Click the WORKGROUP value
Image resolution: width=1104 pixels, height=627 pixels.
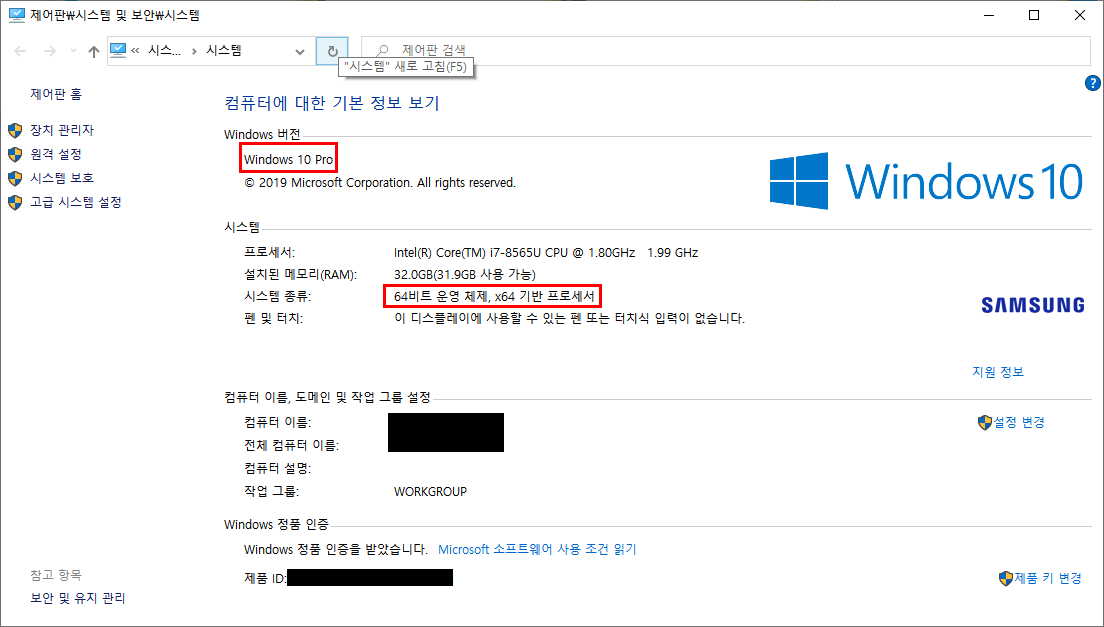click(430, 491)
